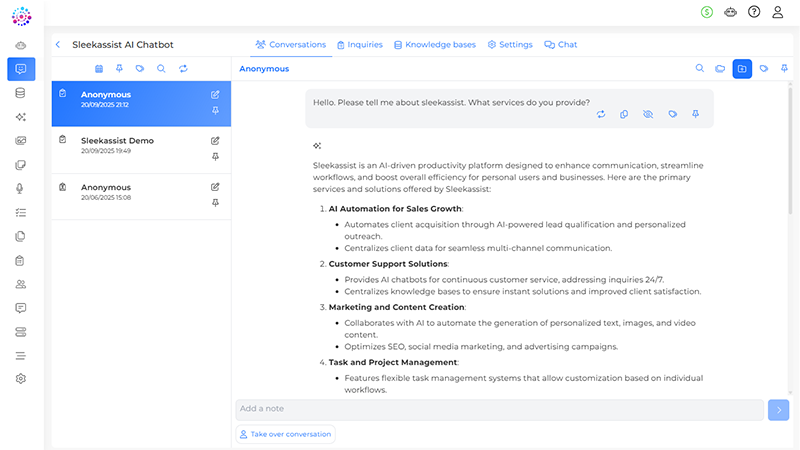Open the microphone item in left sidebar
This screenshot has width=800, height=450.
(x=21, y=189)
